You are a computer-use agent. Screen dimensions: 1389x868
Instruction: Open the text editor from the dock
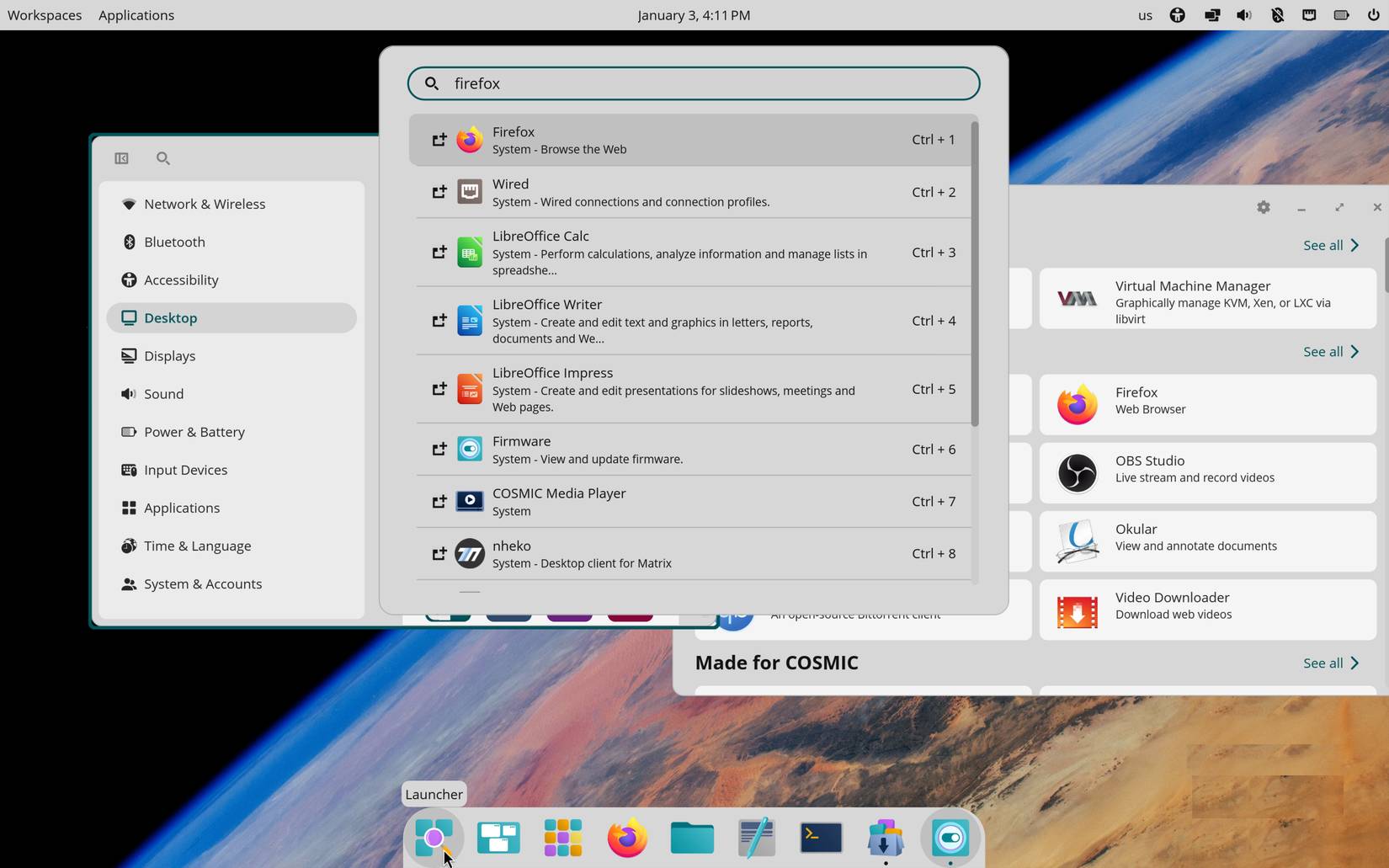pos(755,838)
